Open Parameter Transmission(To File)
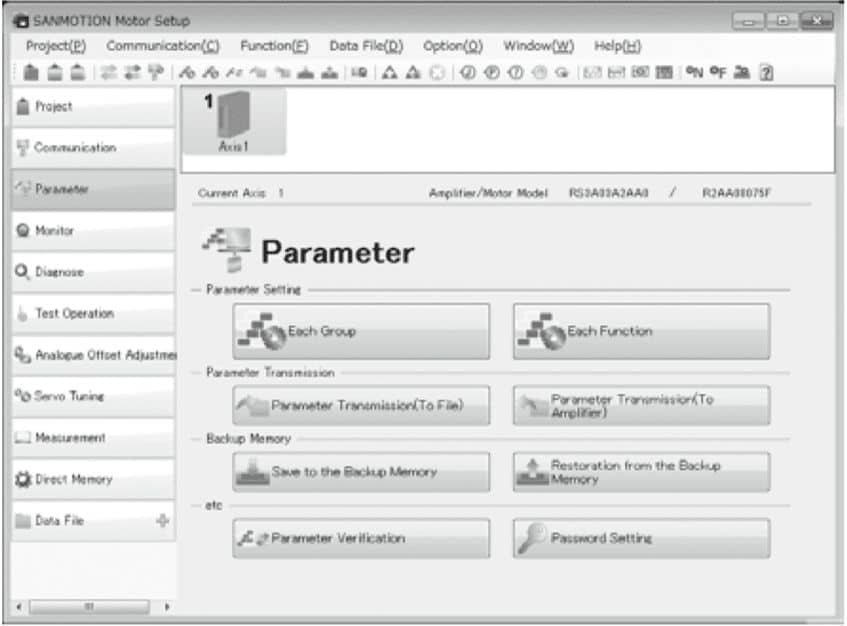Screen dimensions: 847x626 (361, 405)
